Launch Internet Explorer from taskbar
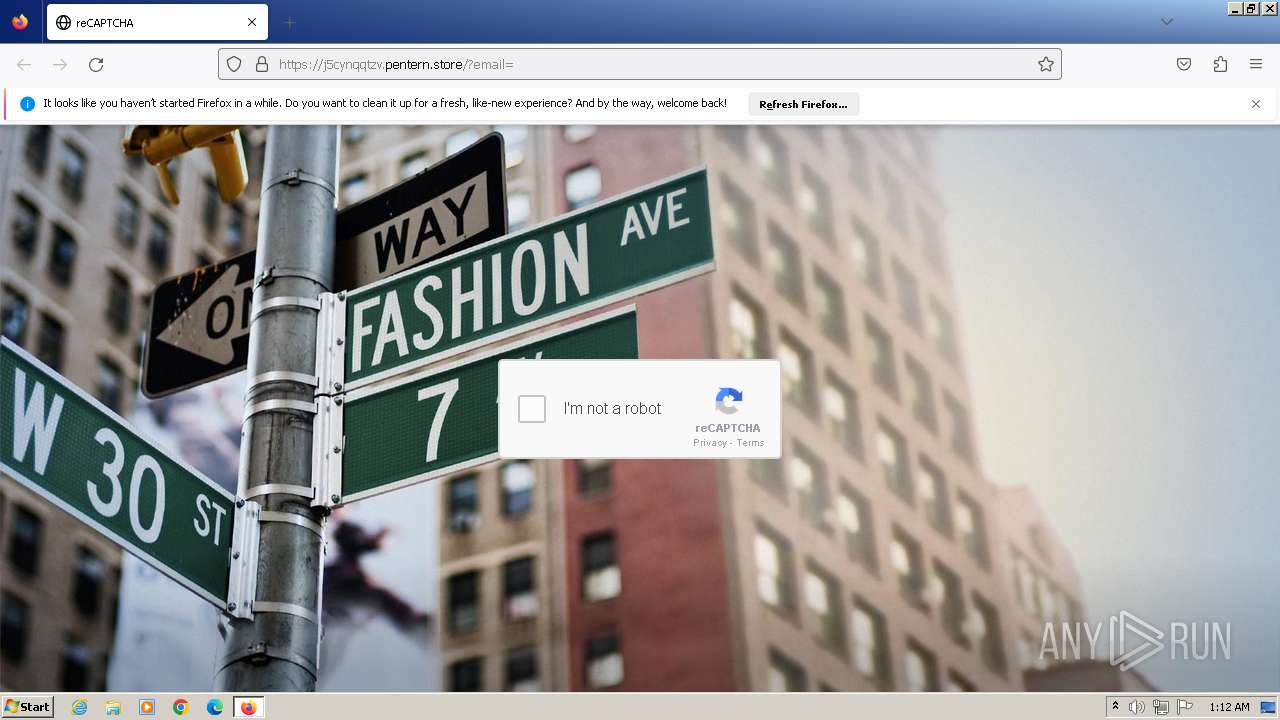 tap(79, 707)
